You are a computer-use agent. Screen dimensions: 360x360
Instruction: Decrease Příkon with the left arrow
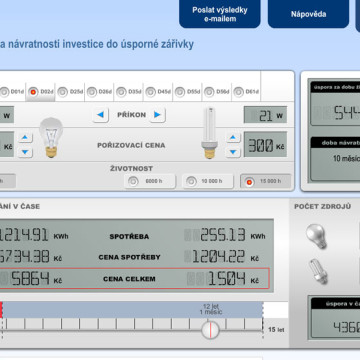point(100,115)
